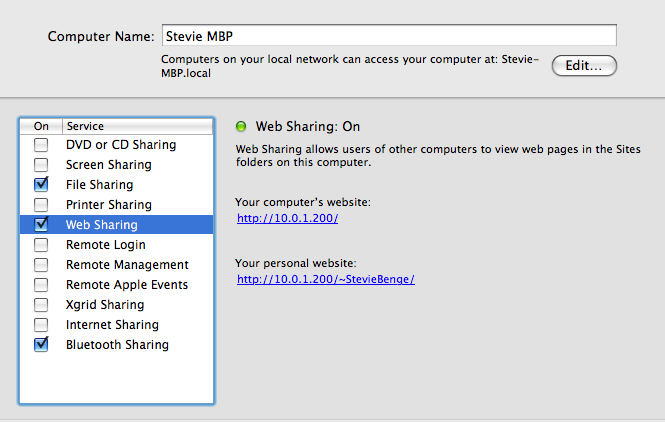Enable the Remote Login checkbox
The image size is (665, 422).
(x=41, y=245)
